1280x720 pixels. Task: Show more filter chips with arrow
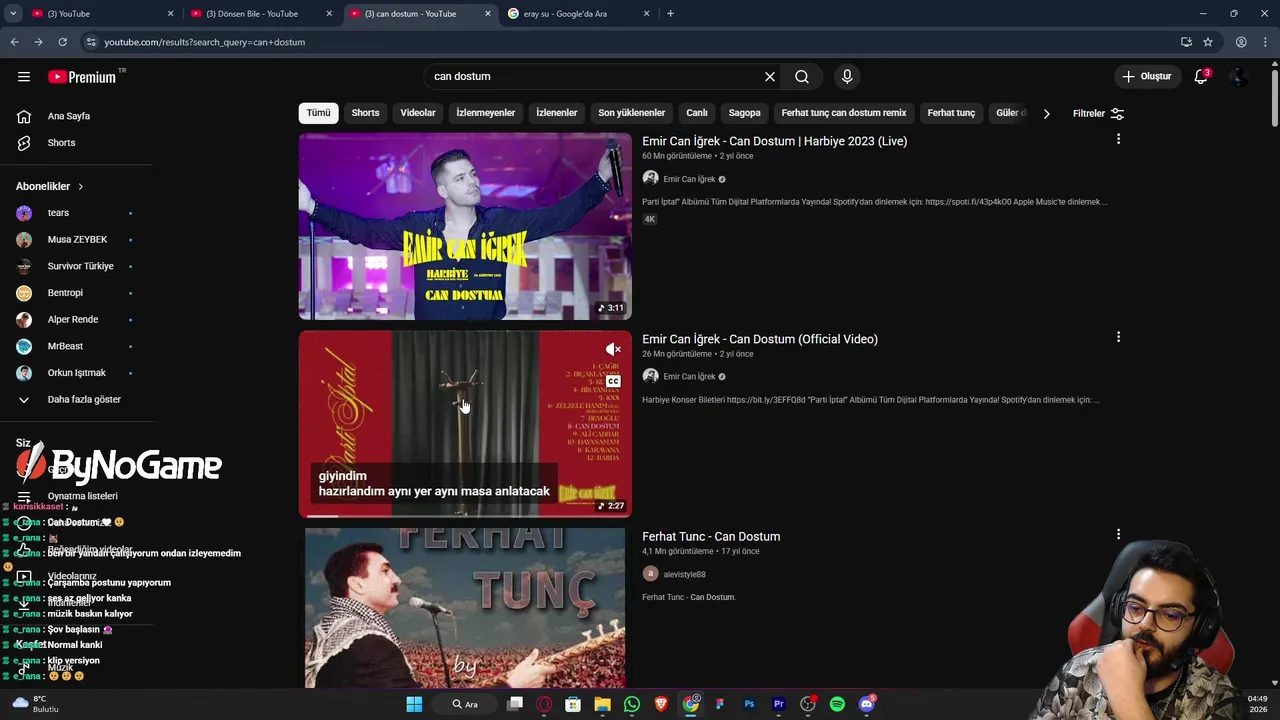(x=1046, y=114)
